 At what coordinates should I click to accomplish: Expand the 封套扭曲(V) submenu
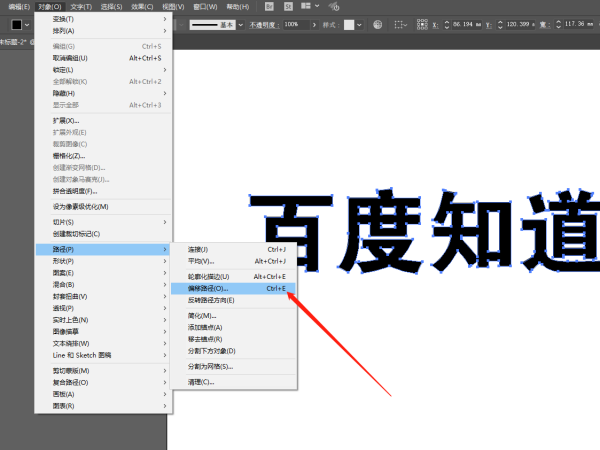click(103, 297)
